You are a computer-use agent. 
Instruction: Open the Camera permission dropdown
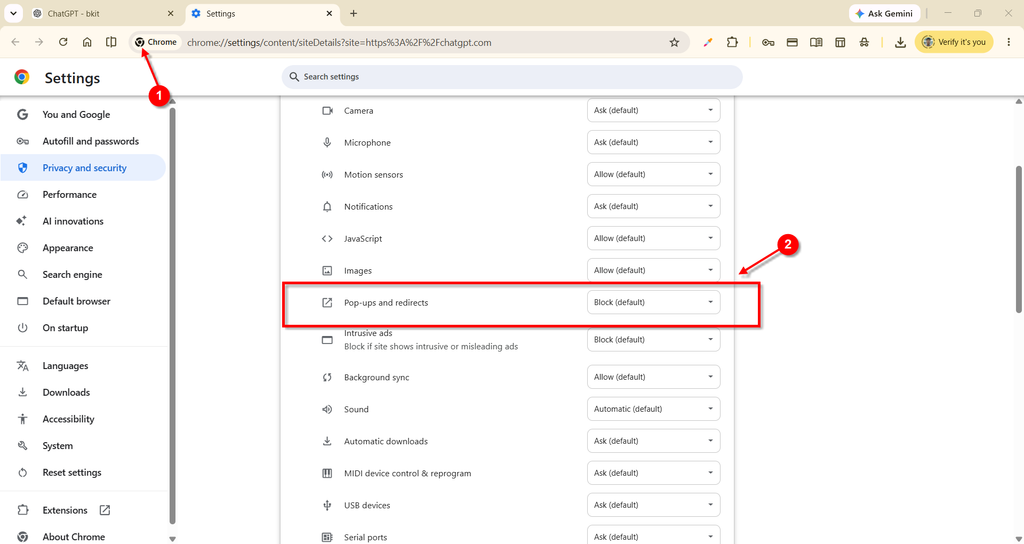pyautogui.click(x=653, y=110)
